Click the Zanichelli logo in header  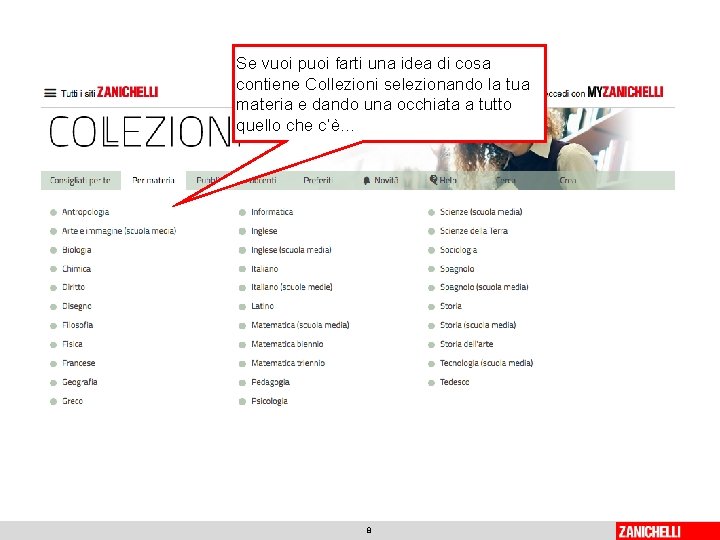127,92
